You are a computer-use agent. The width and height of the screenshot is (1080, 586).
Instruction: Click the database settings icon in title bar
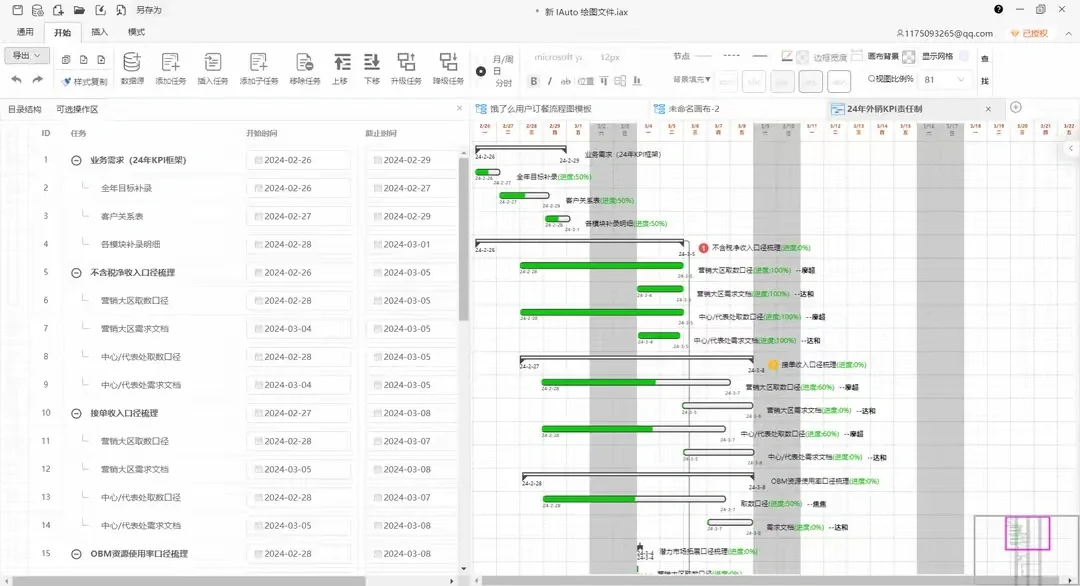(38, 10)
